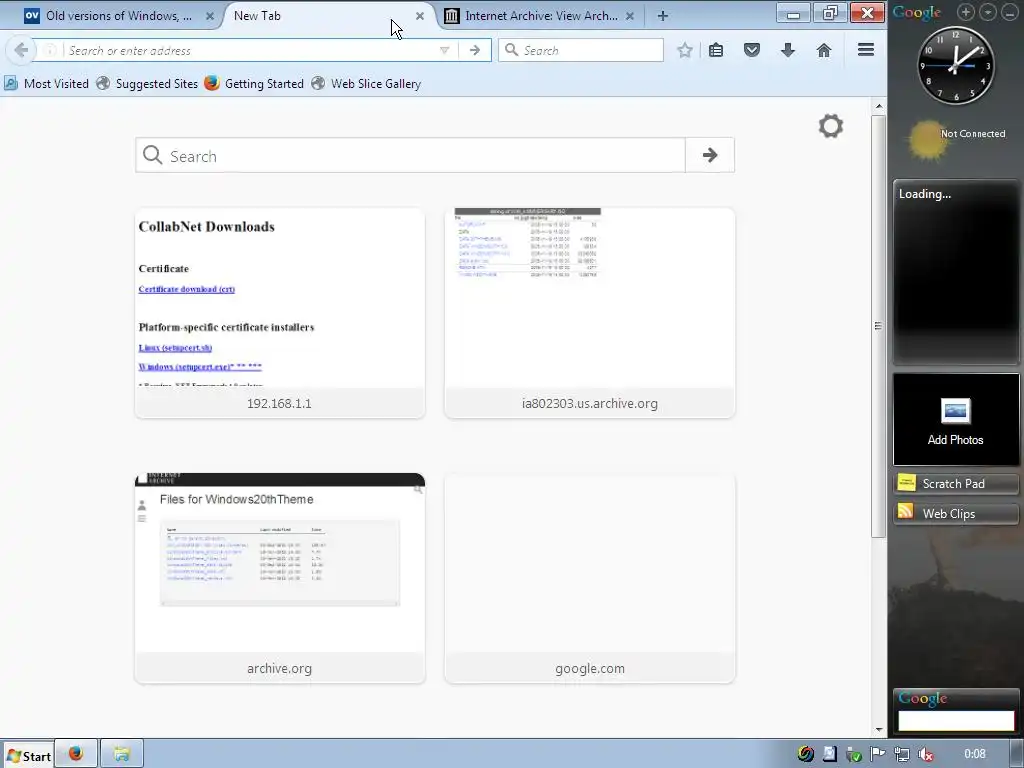The width and height of the screenshot is (1024, 768).
Task: Click the magnifier in toolbar search box
Action: click(512, 50)
